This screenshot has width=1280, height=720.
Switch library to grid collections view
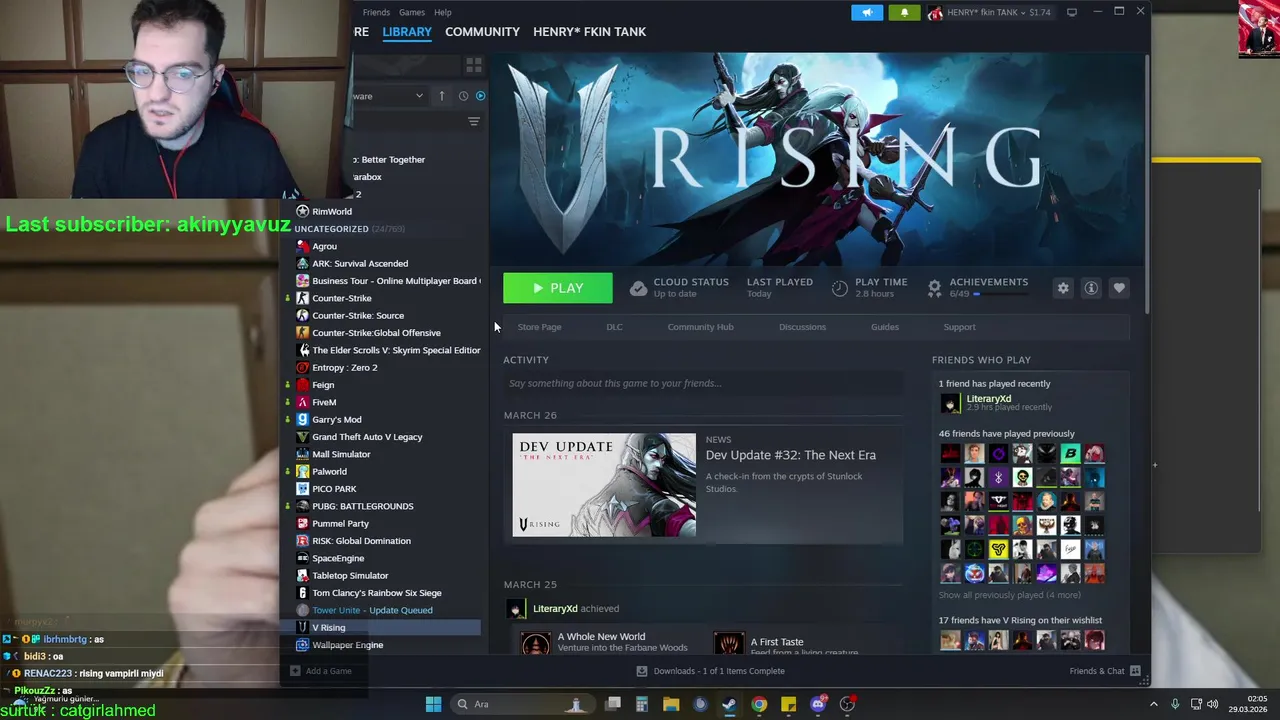point(474,65)
